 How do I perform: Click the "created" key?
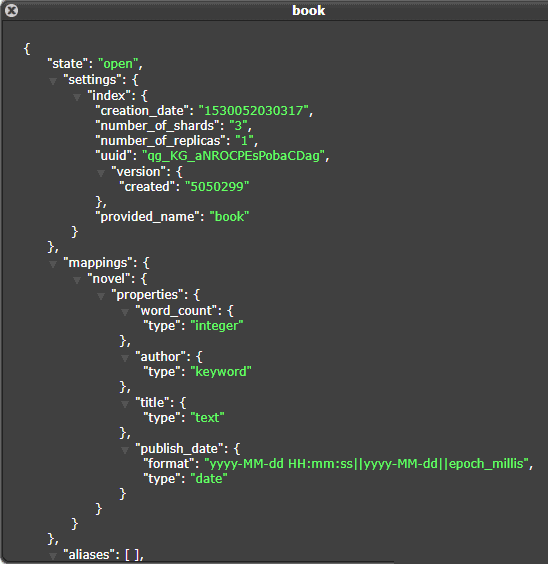tap(147, 187)
